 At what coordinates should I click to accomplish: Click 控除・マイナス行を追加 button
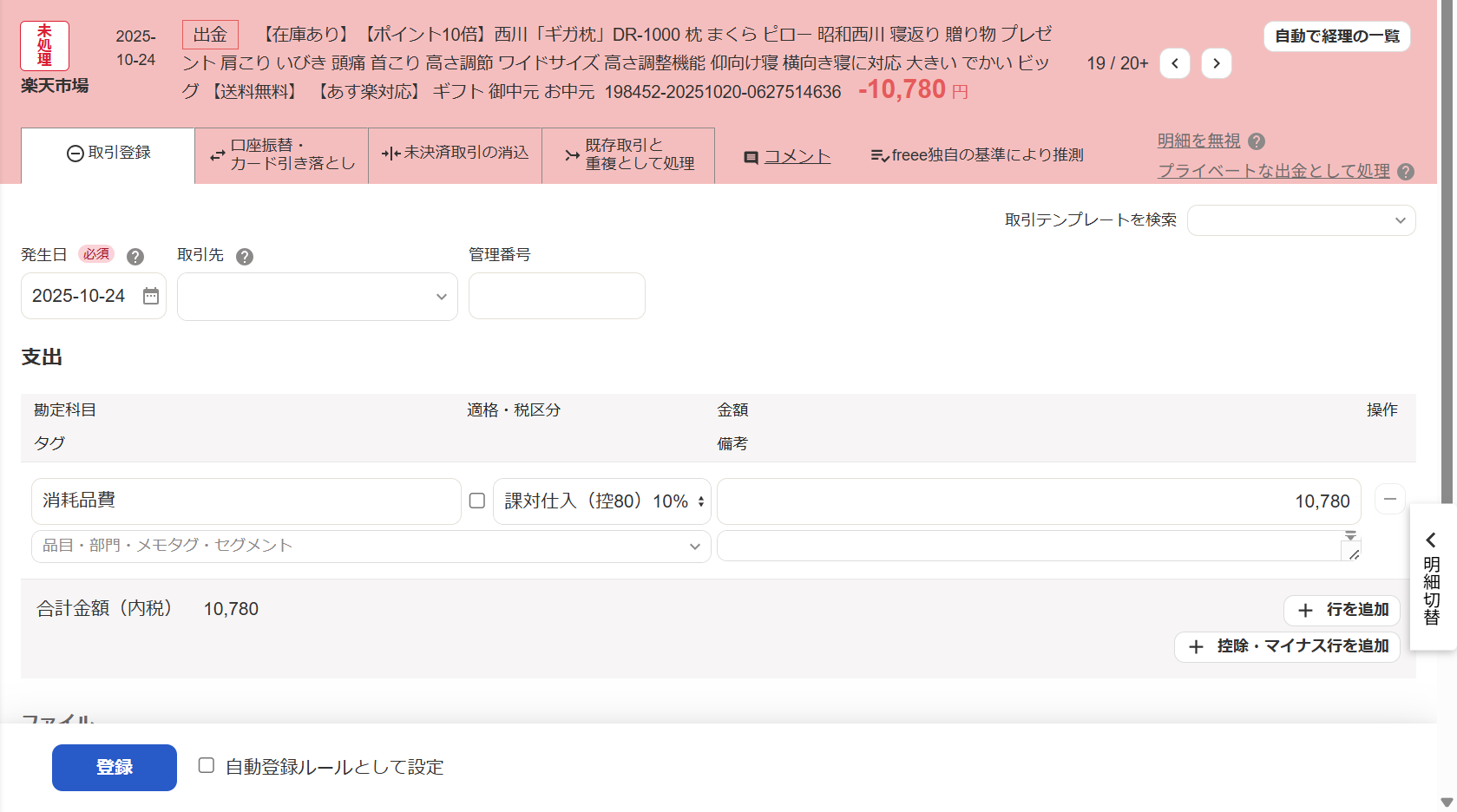pos(1287,647)
